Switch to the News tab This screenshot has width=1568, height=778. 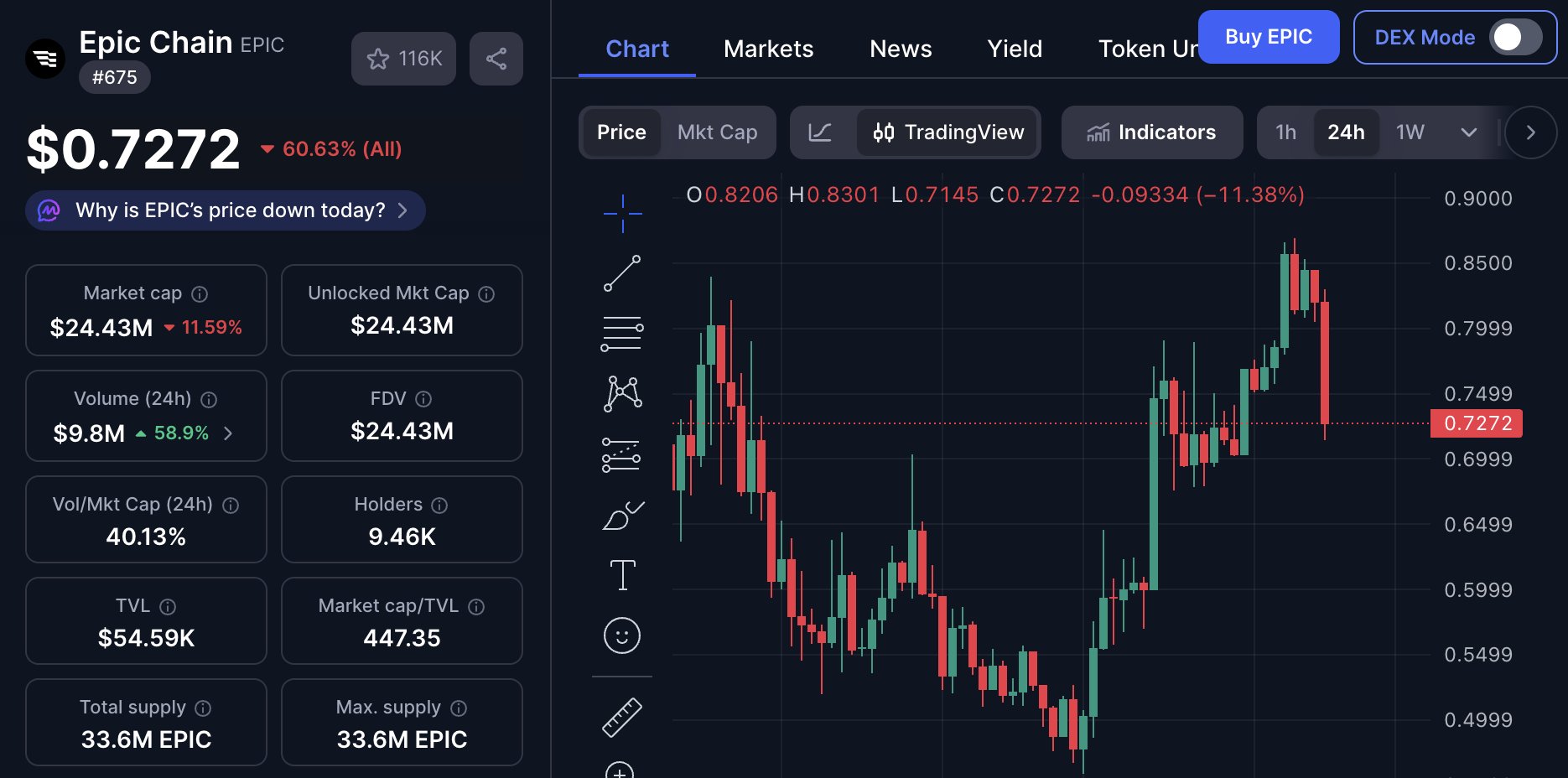click(901, 49)
